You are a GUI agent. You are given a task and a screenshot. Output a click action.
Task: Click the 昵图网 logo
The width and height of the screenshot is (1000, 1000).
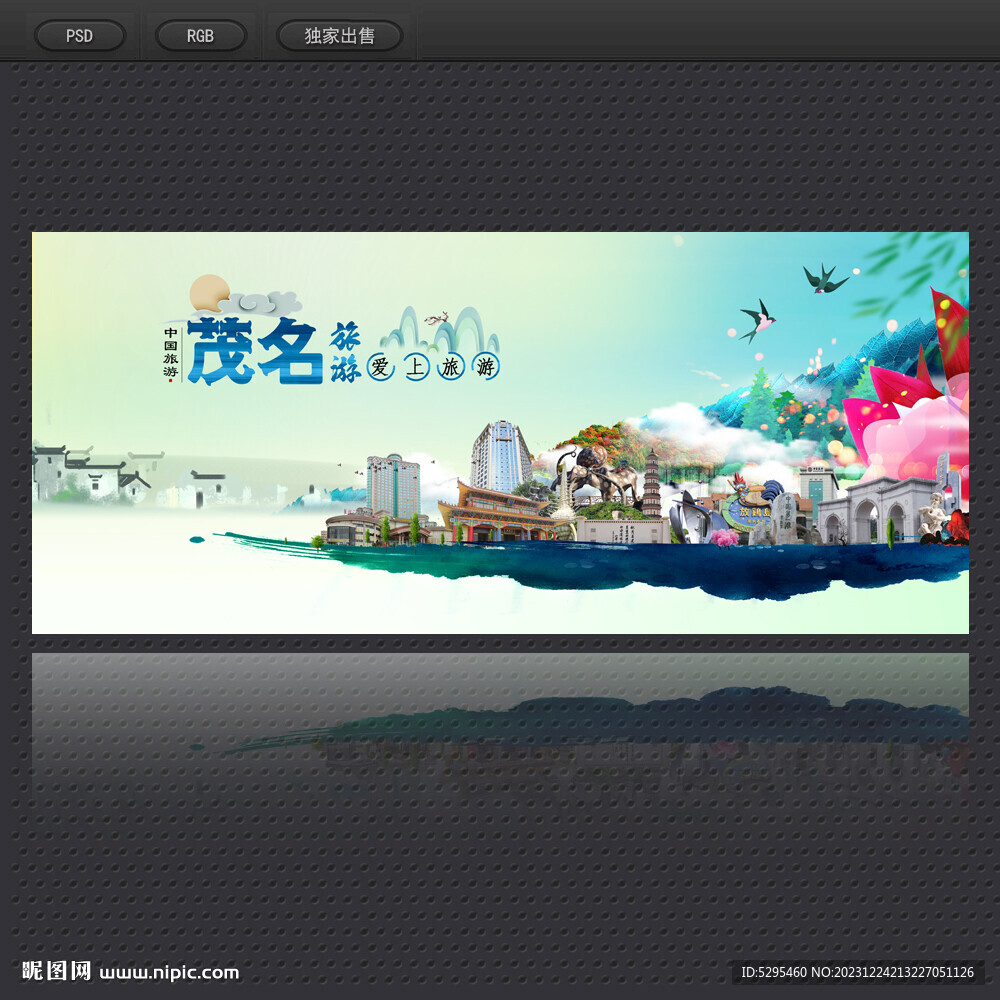pos(56,971)
